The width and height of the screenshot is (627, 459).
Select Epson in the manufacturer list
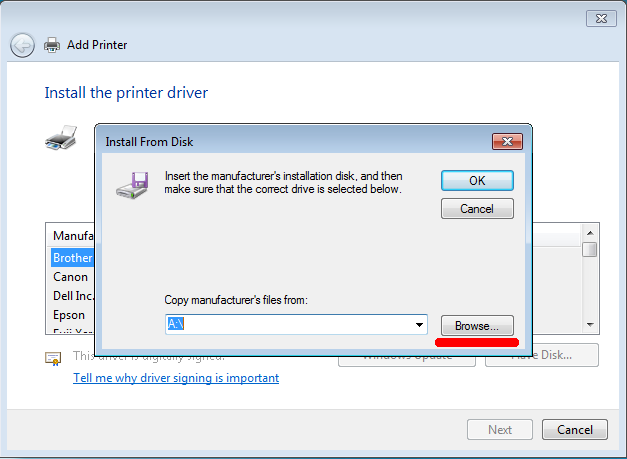point(69,315)
